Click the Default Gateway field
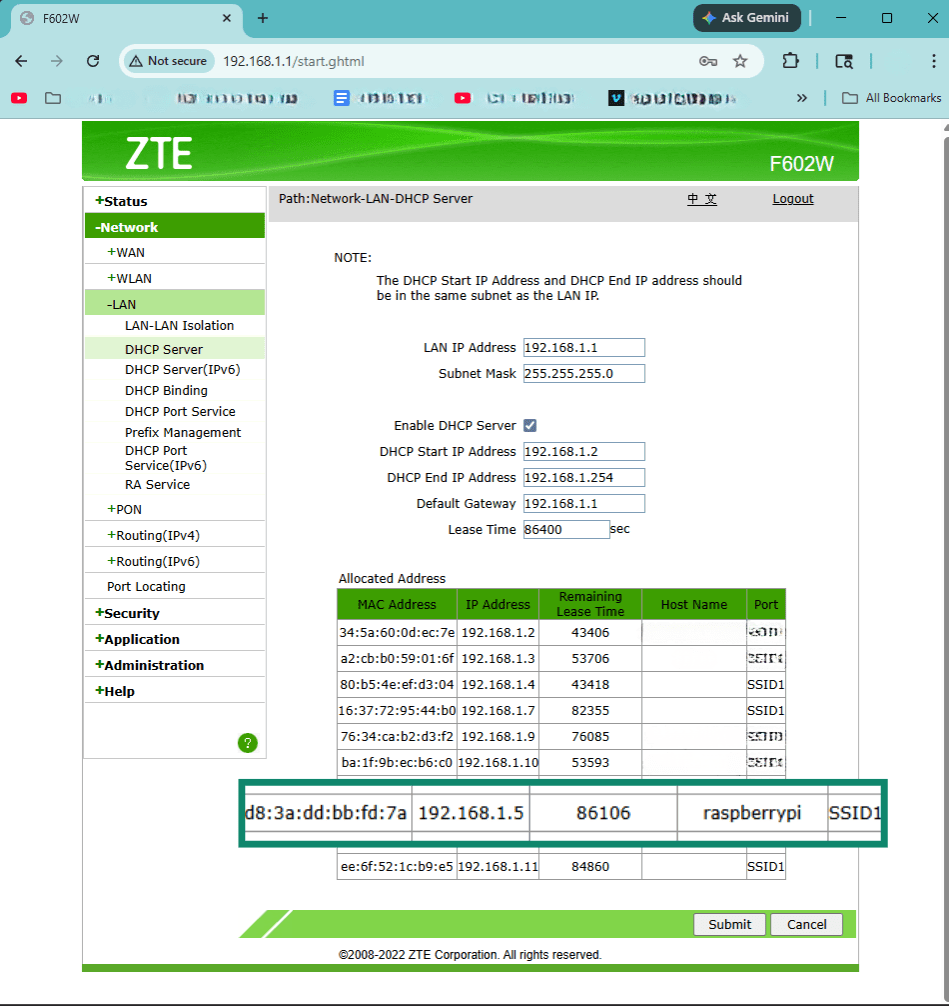This screenshot has width=950, height=1006. click(x=584, y=504)
